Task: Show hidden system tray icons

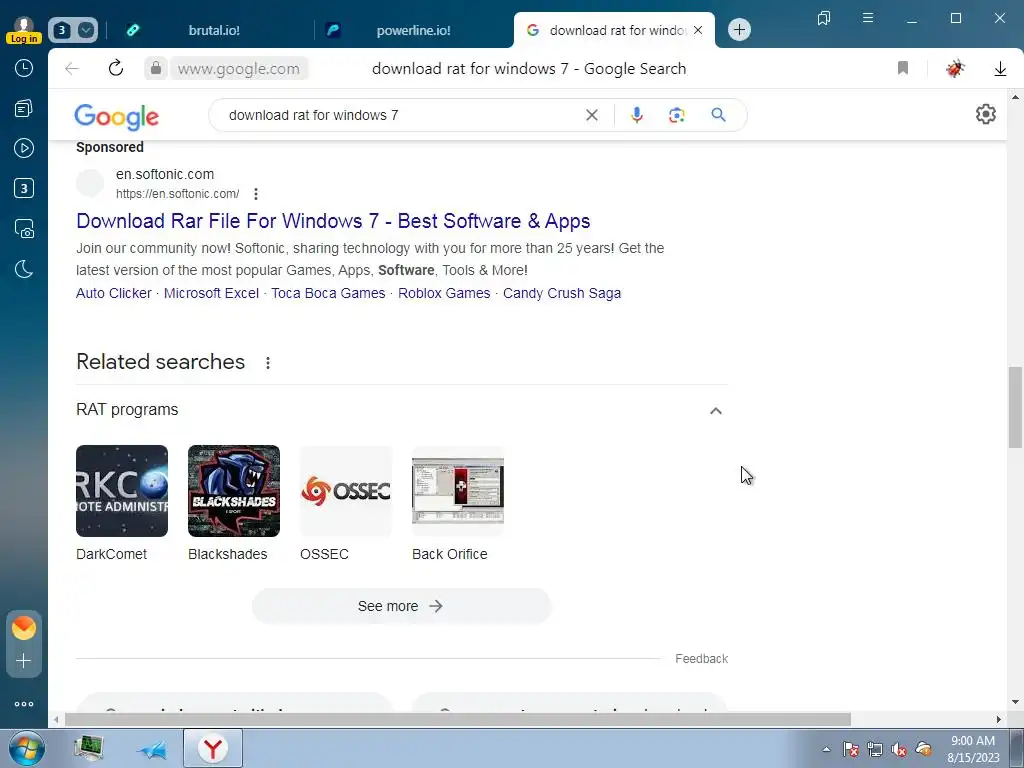Action: click(826, 749)
